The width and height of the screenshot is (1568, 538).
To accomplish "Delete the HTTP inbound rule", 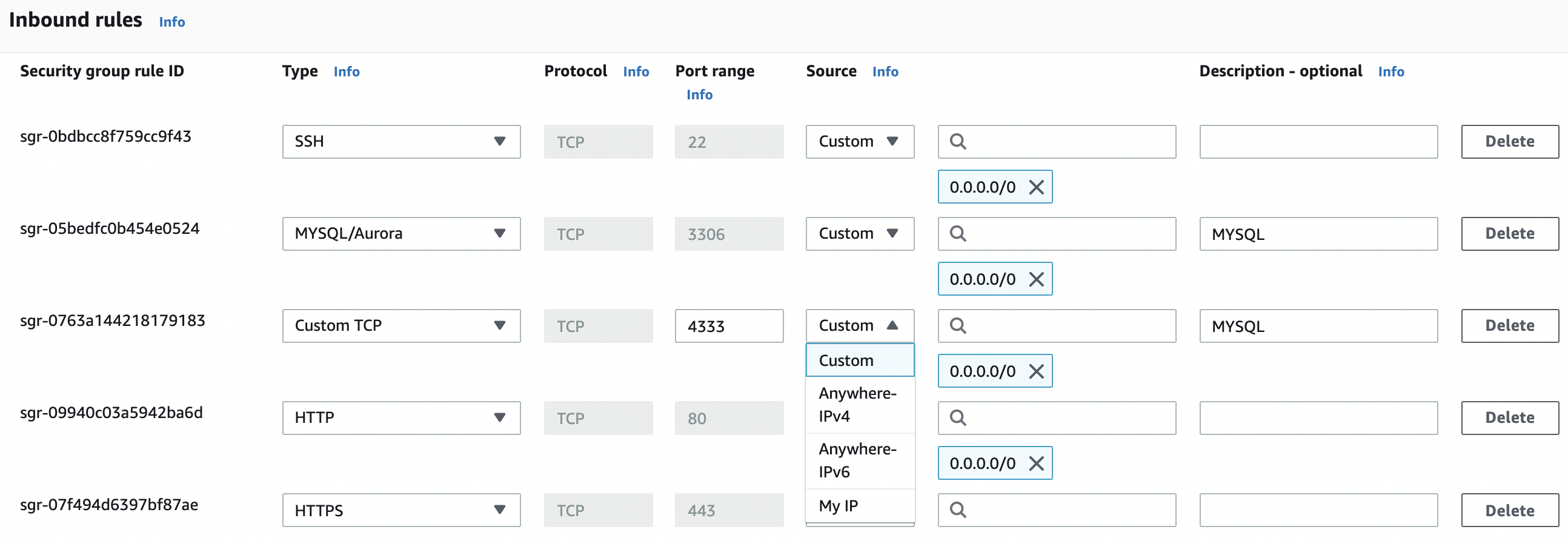I will point(1510,418).
